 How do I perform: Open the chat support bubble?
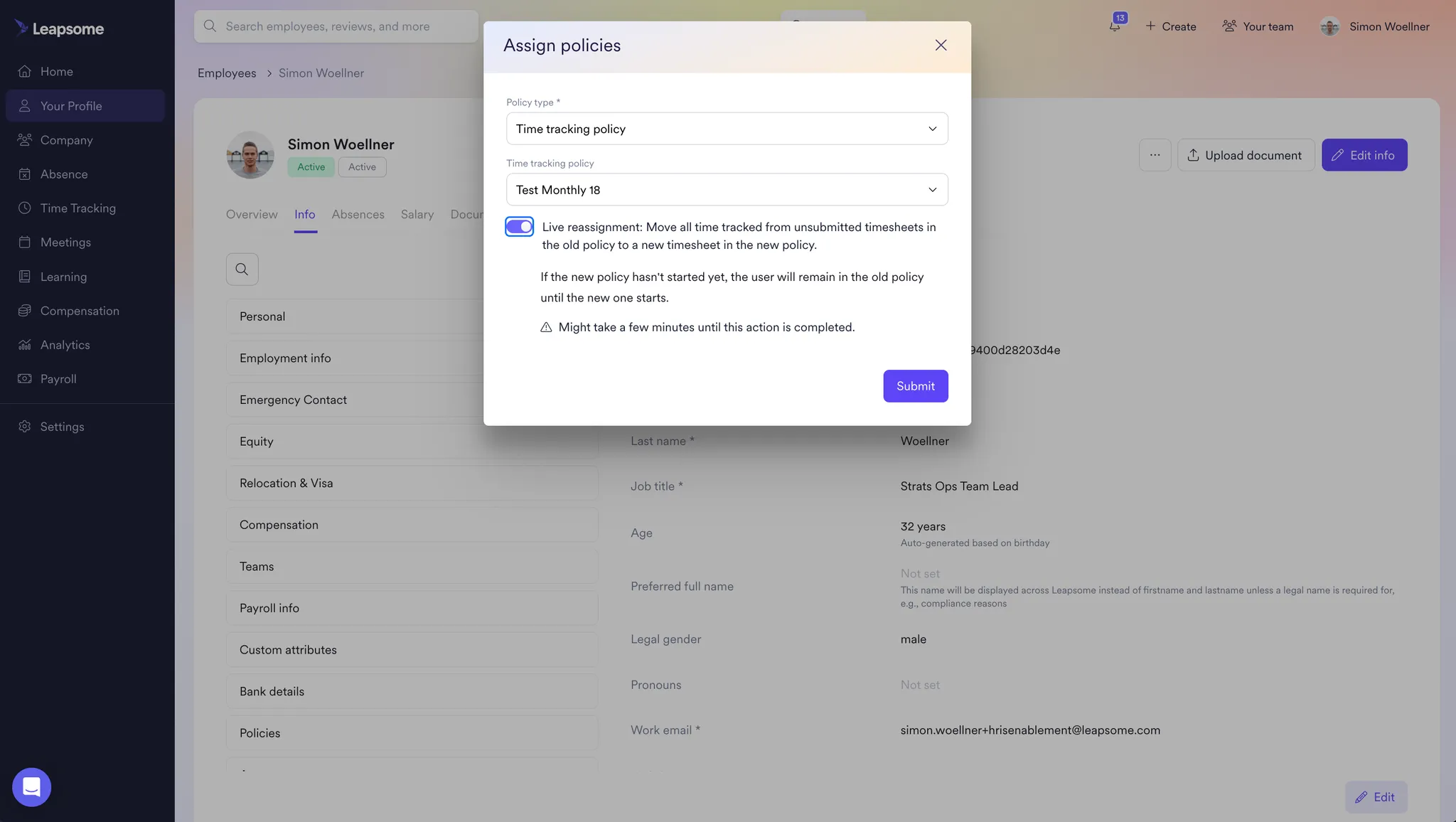tap(31, 786)
